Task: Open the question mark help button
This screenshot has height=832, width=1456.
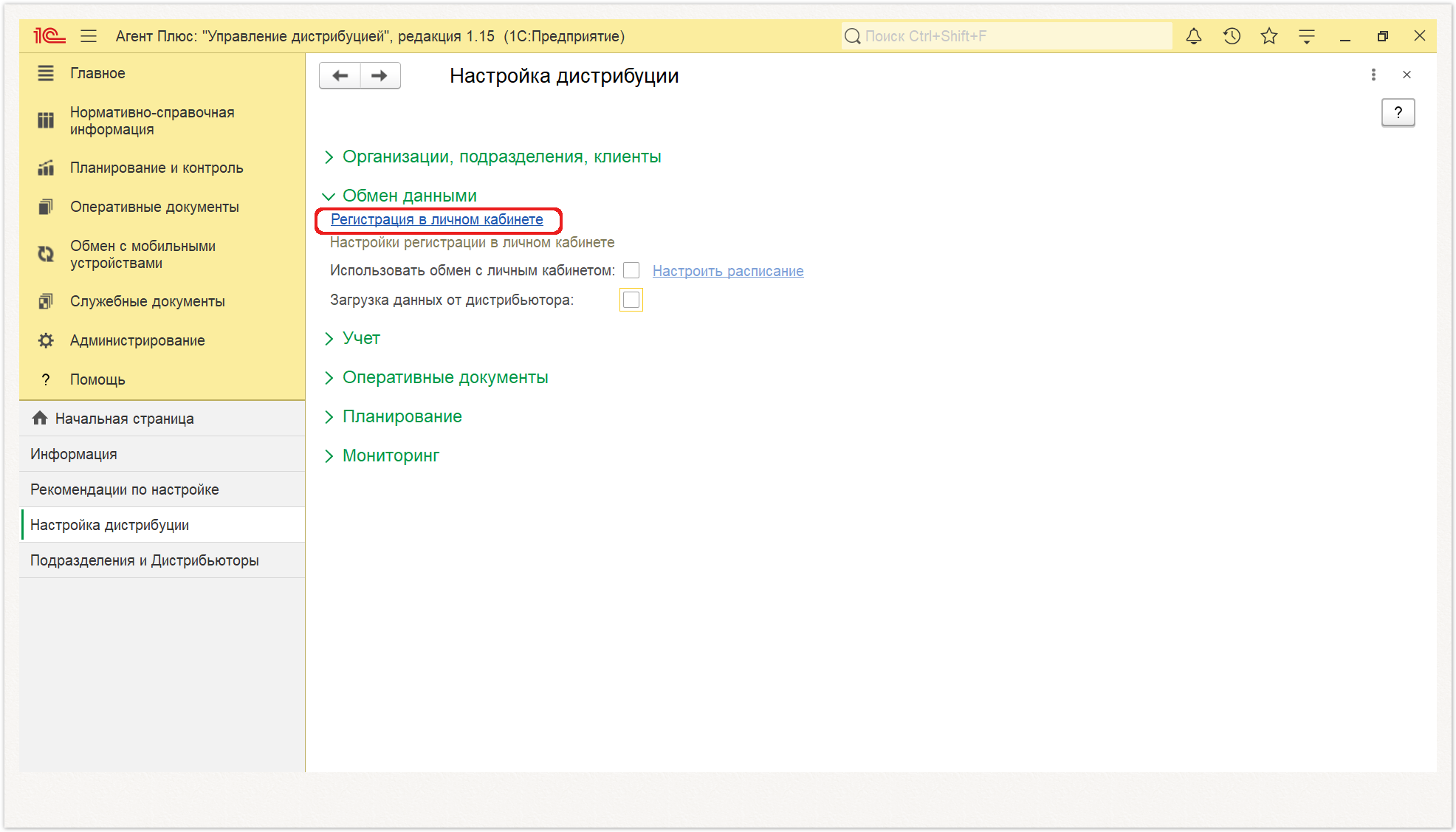Action: point(1398,113)
